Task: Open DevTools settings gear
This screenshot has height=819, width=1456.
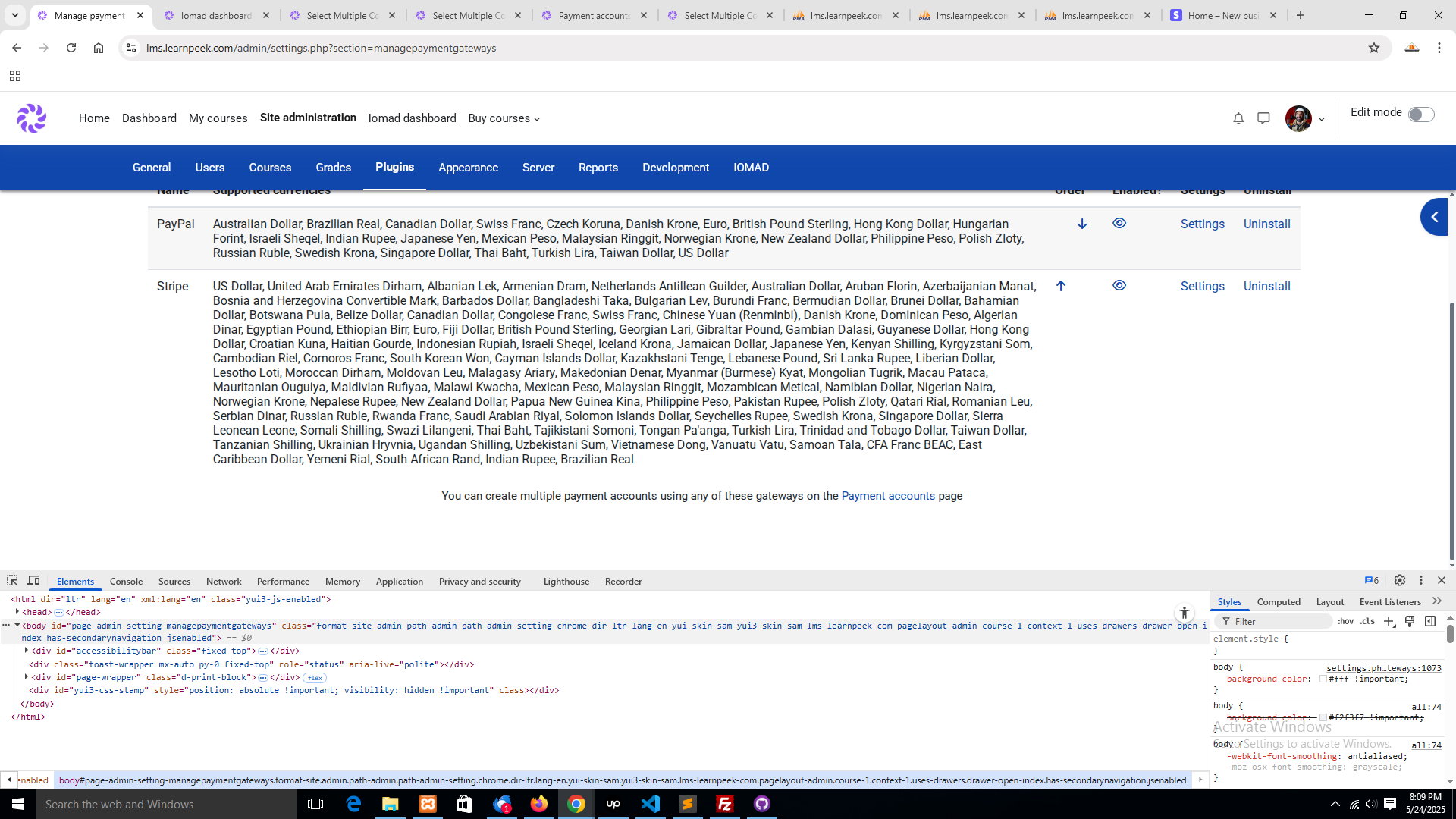Action: [1400, 580]
